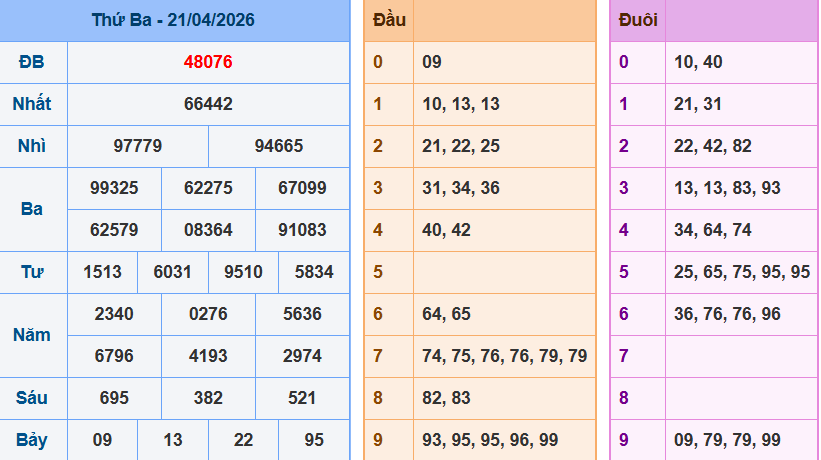
Task: Select the special prize number 48076
Action: pos(208,62)
